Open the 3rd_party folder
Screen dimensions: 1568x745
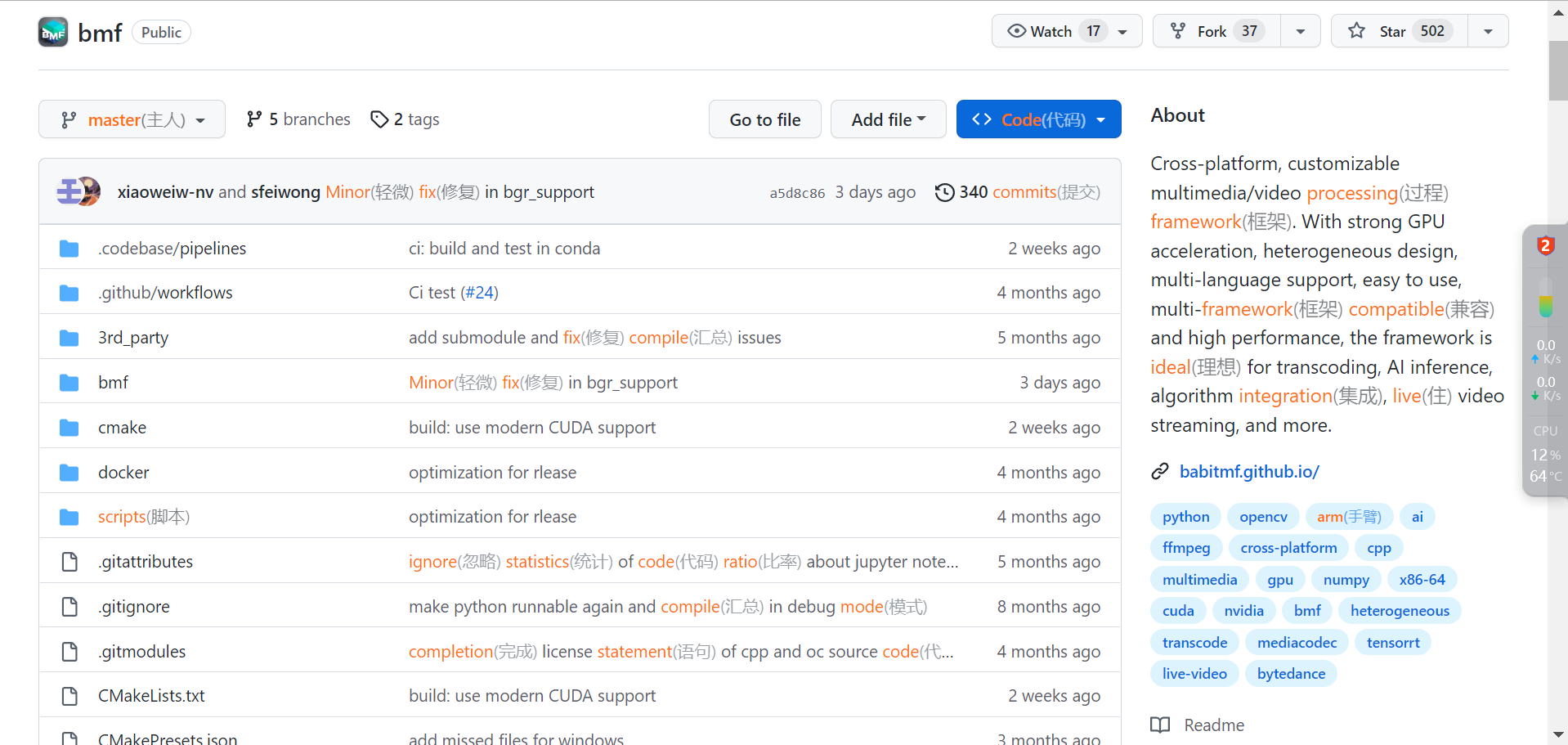tap(133, 338)
